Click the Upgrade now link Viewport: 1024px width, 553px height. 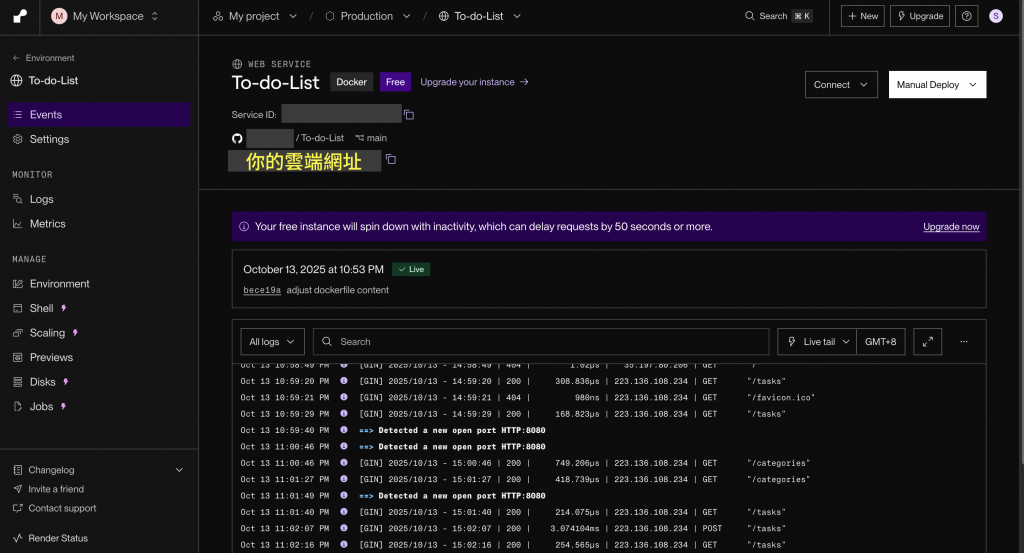951,227
